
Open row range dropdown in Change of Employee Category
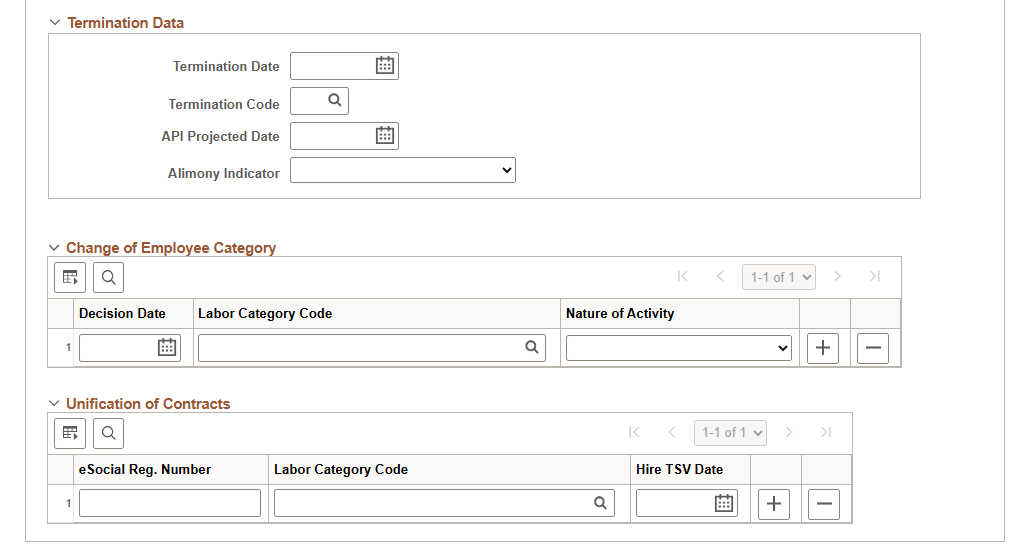(x=779, y=277)
